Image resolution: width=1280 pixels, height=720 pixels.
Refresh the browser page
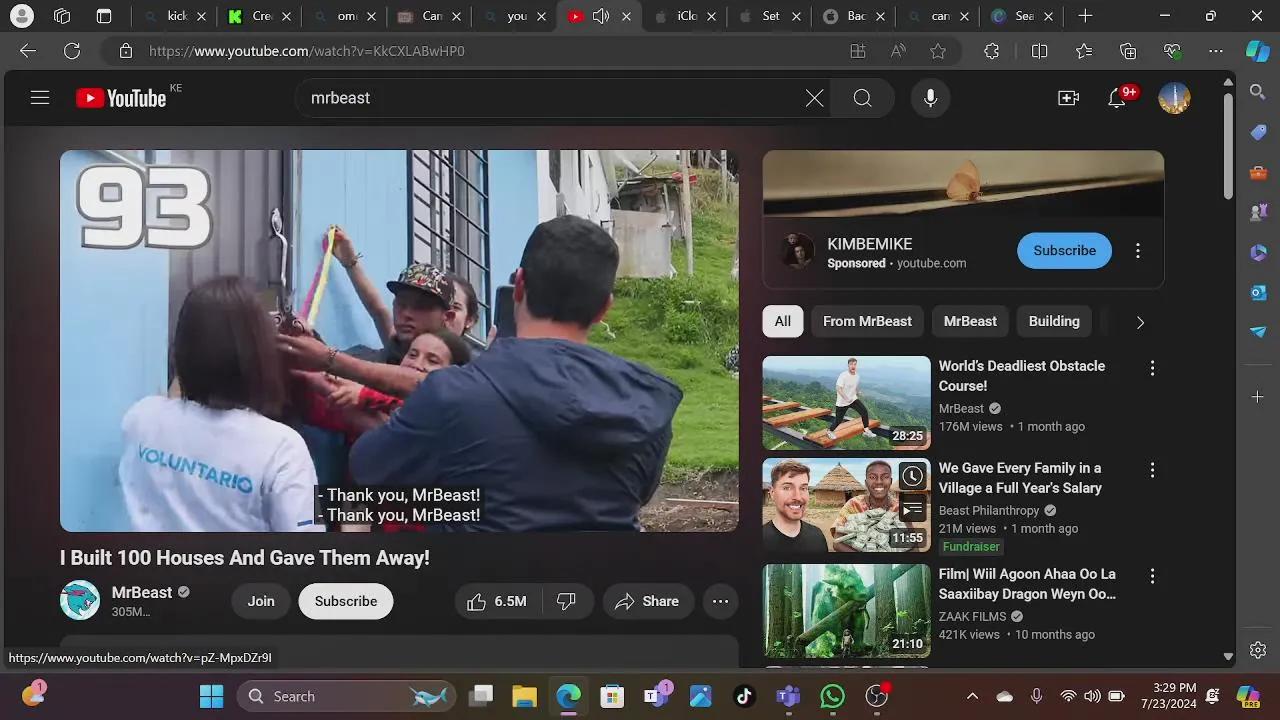pos(72,51)
